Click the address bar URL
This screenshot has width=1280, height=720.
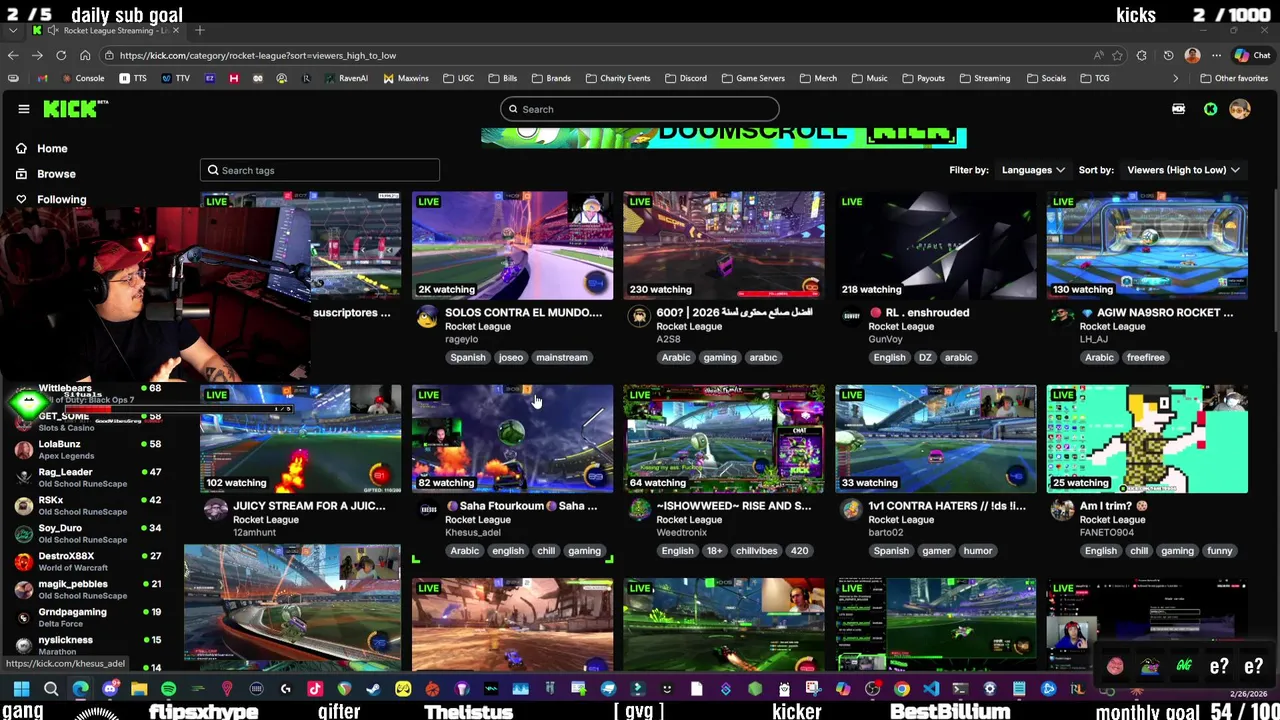pyautogui.click(x=258, y=56)
